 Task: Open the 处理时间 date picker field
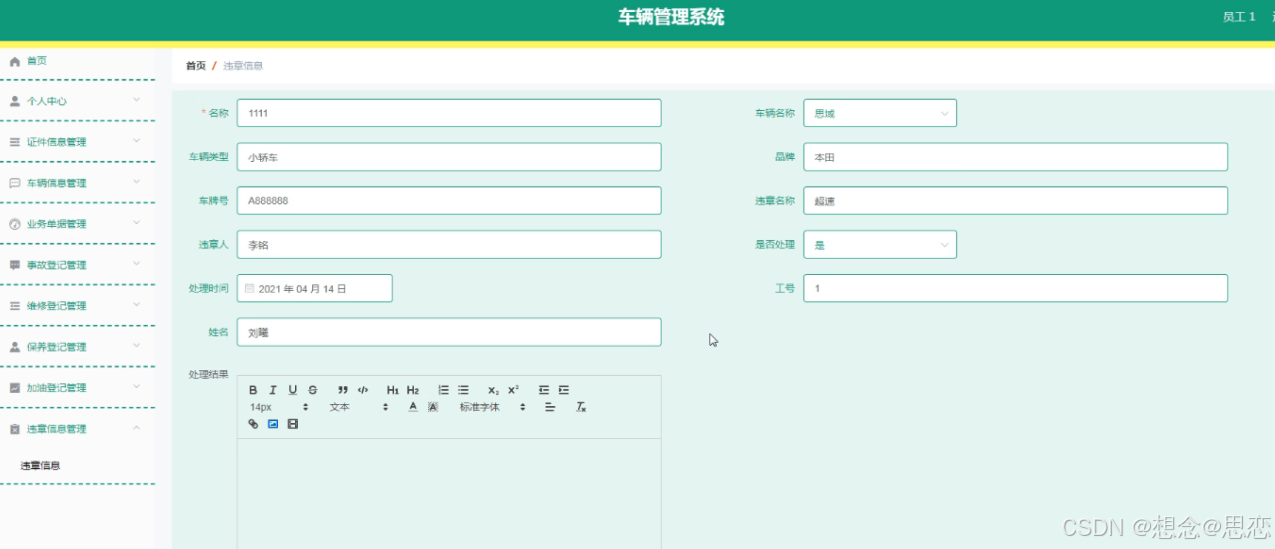coord(315,288)
